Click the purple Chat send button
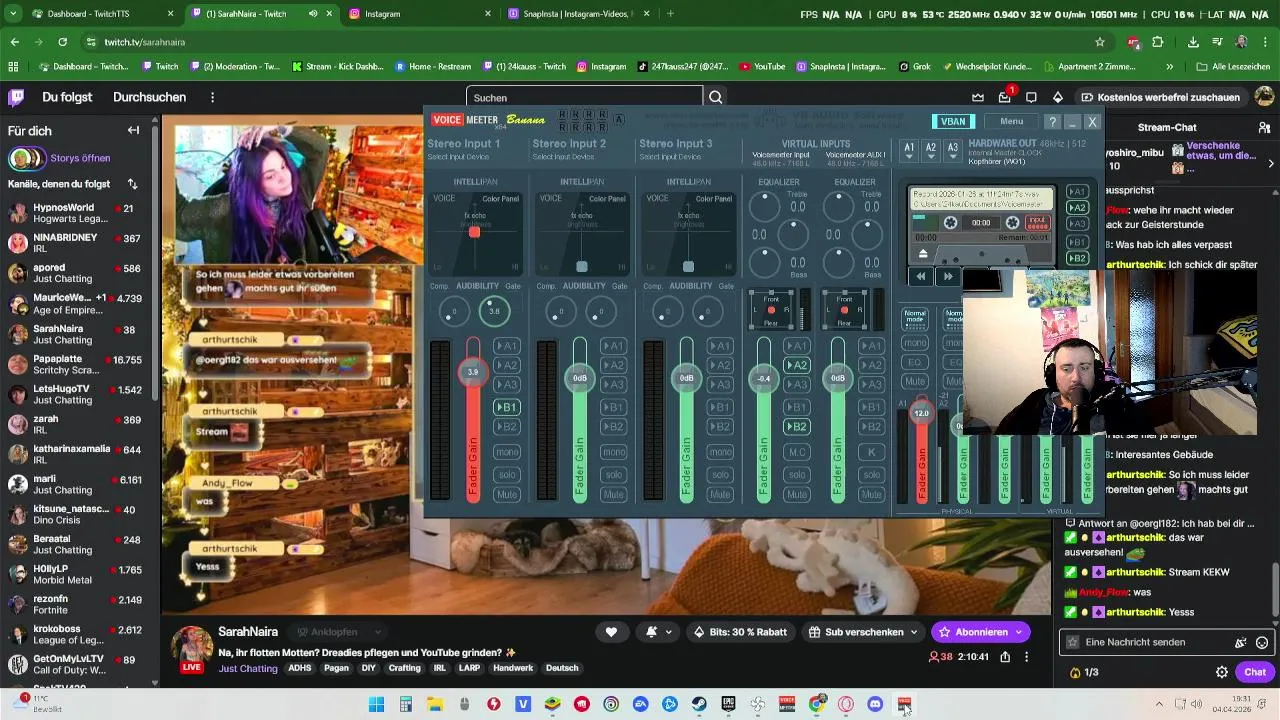The image size is (1280, 720). pos(1255,672)
